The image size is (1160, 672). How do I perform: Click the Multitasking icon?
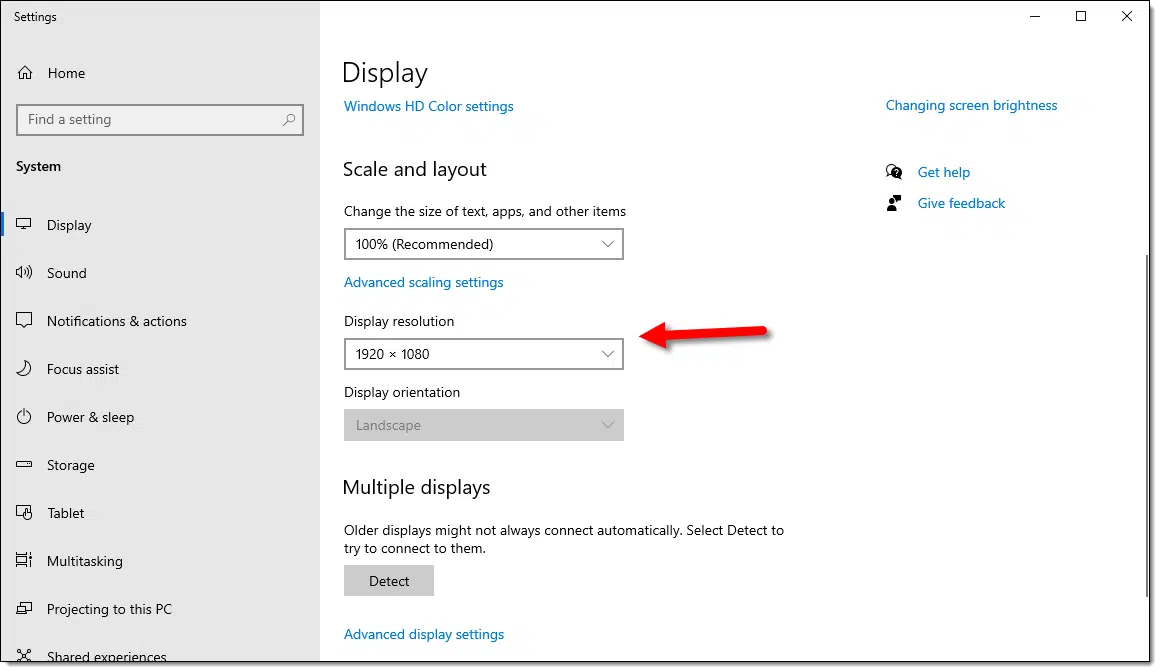tap(24, 560)
